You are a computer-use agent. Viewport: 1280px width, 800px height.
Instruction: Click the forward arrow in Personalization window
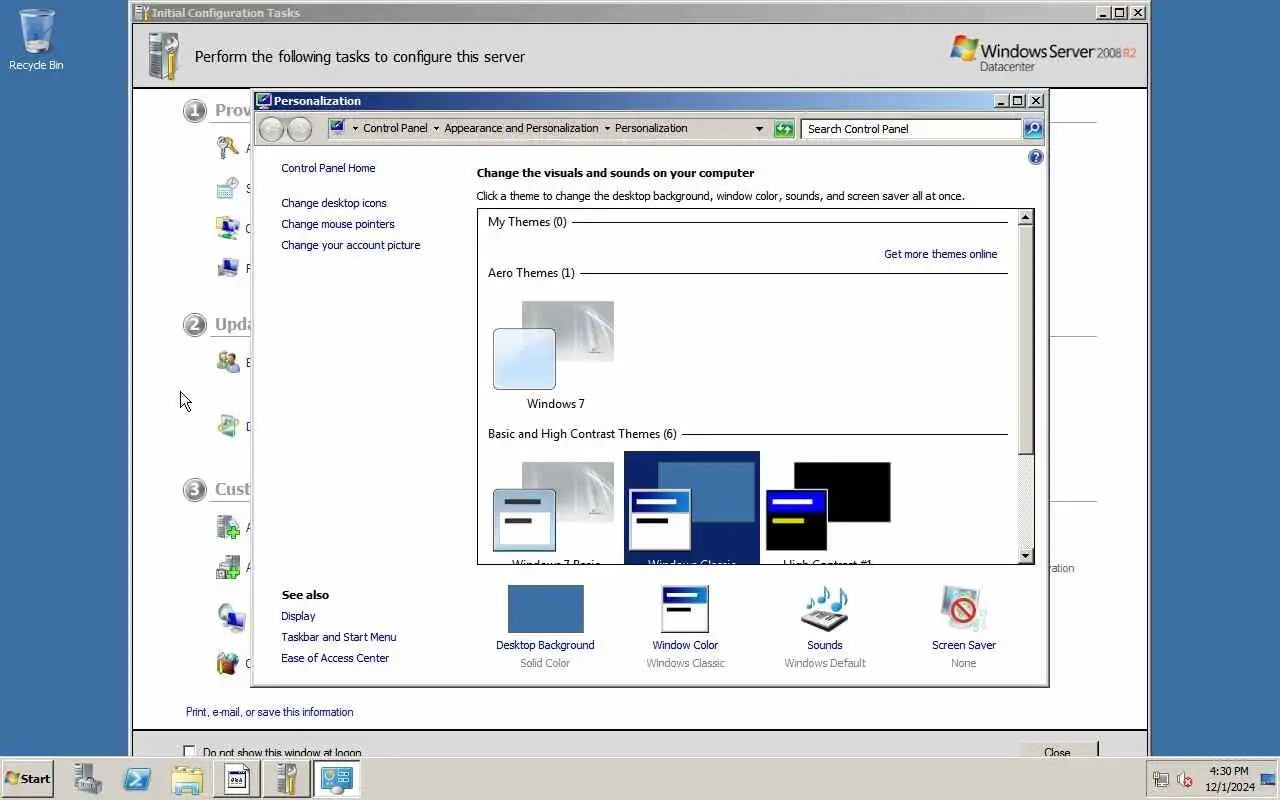[x=299, y=128]
